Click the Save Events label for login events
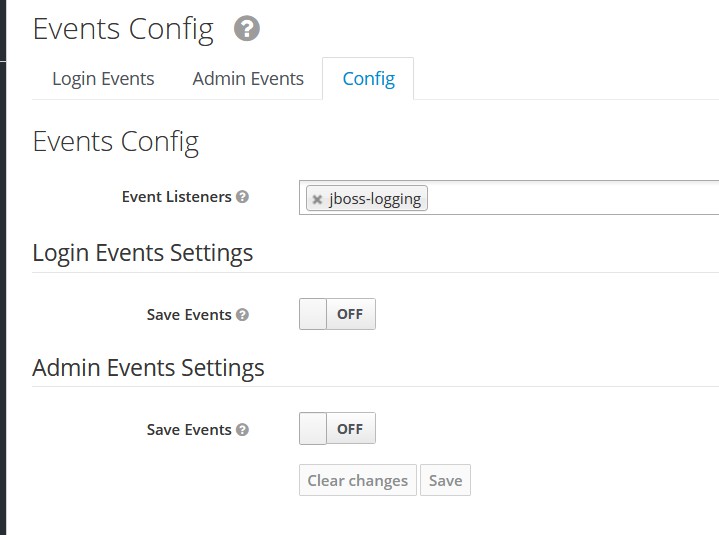The height and width of the screenshot is (535, 719). coord(189,315)
